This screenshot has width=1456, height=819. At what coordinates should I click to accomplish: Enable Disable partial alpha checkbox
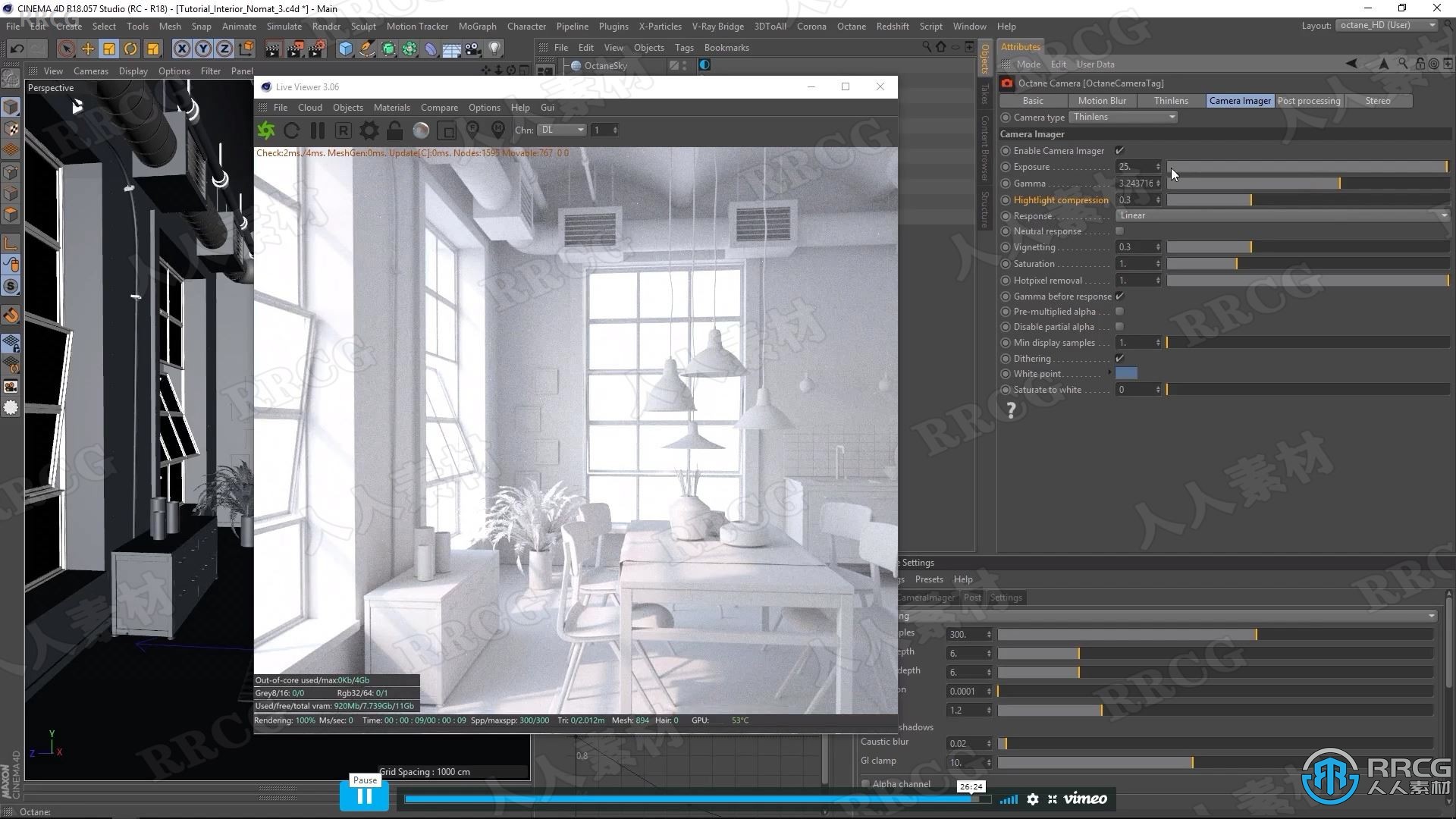click(1119, 327)
